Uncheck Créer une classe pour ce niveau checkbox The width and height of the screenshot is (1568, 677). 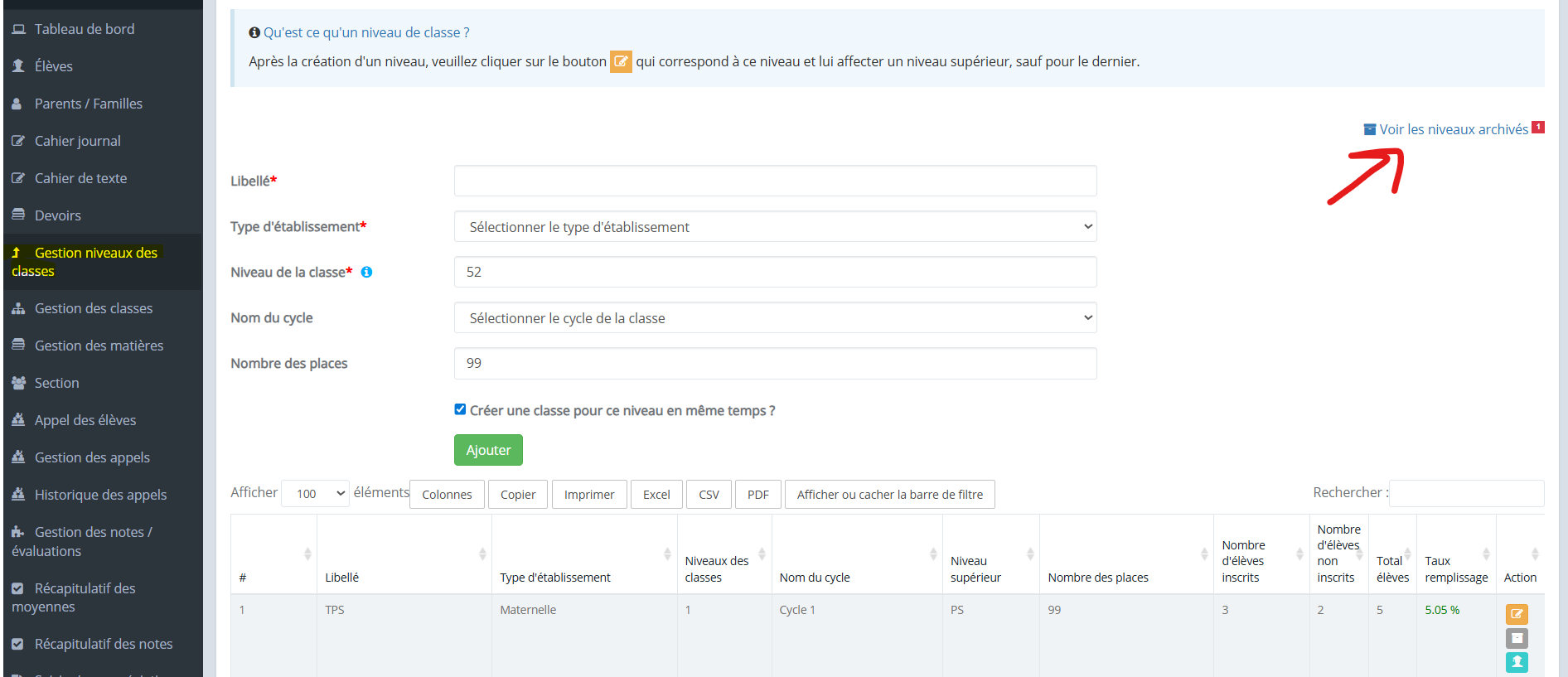tap(460, 409)
